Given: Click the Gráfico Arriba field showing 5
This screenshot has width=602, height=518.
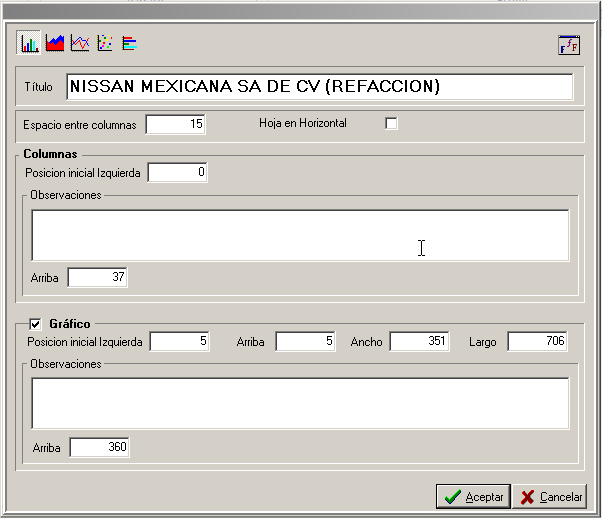Looking at the screenshot, I should pos(306,341).
